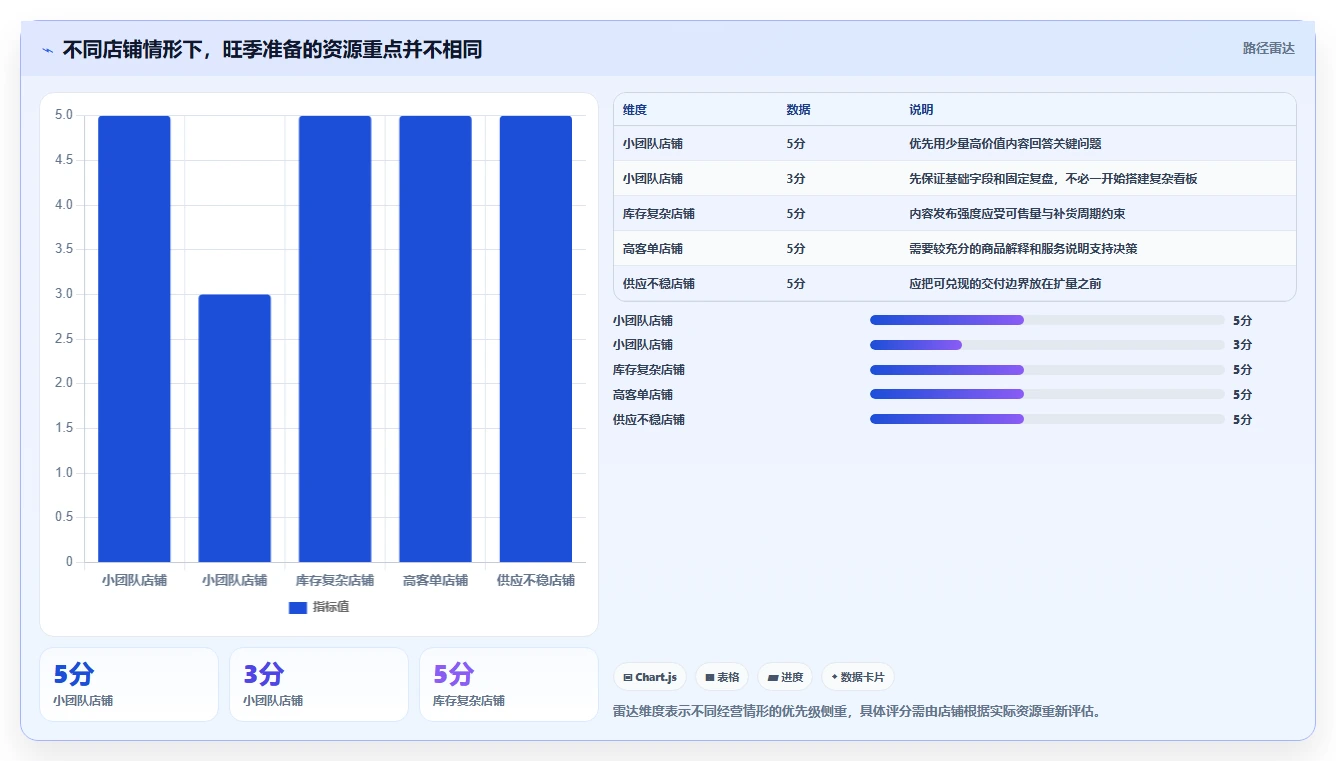Click the footer note starting 雷达维度表示
The image size is (1336, 761).
857,712
